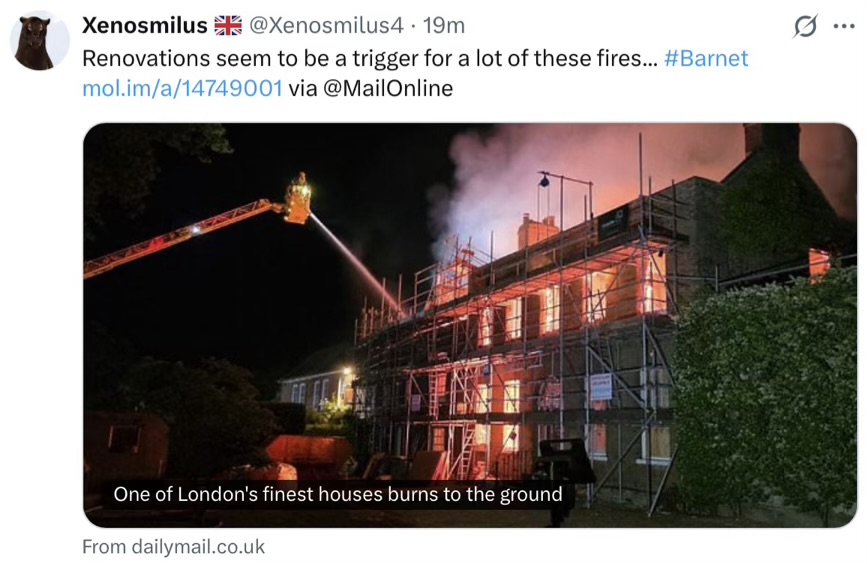Click the 19m timestamp
The height and width of the screenshot is (564, 867).
(443, 25)
